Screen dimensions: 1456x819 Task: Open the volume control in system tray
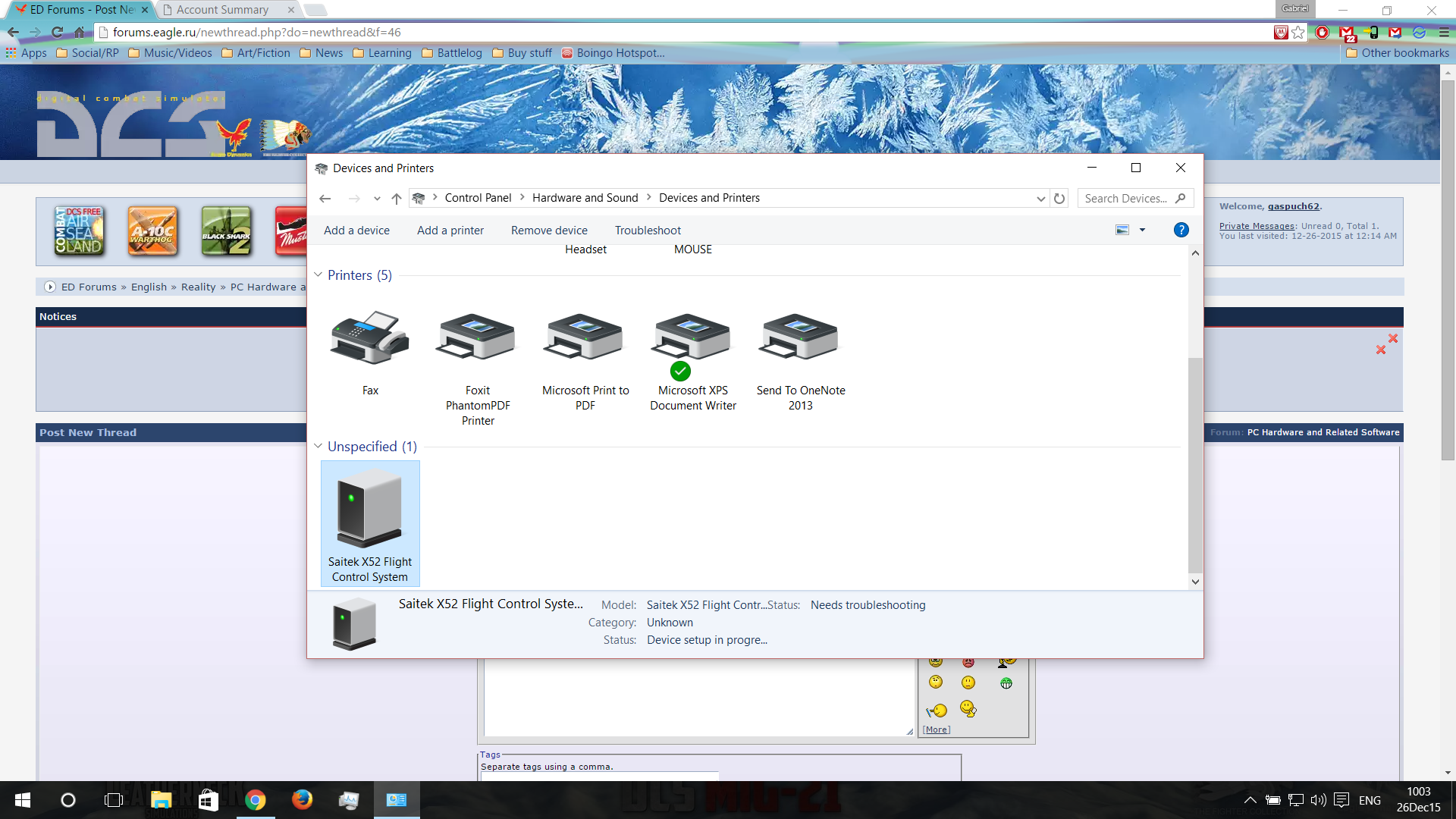[x=1318, y=800]
